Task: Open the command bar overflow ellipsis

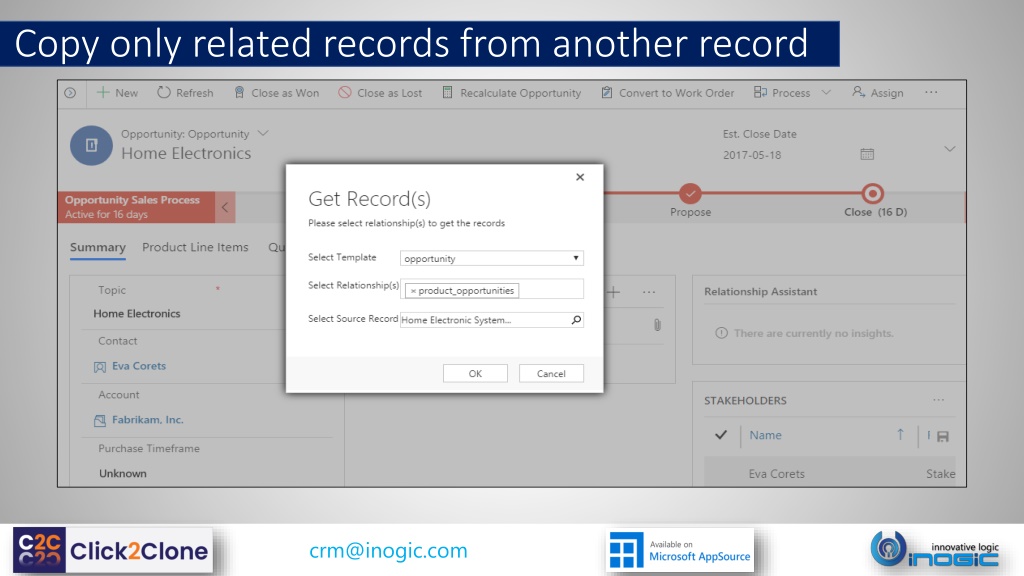Action: [x=931, y=93]
